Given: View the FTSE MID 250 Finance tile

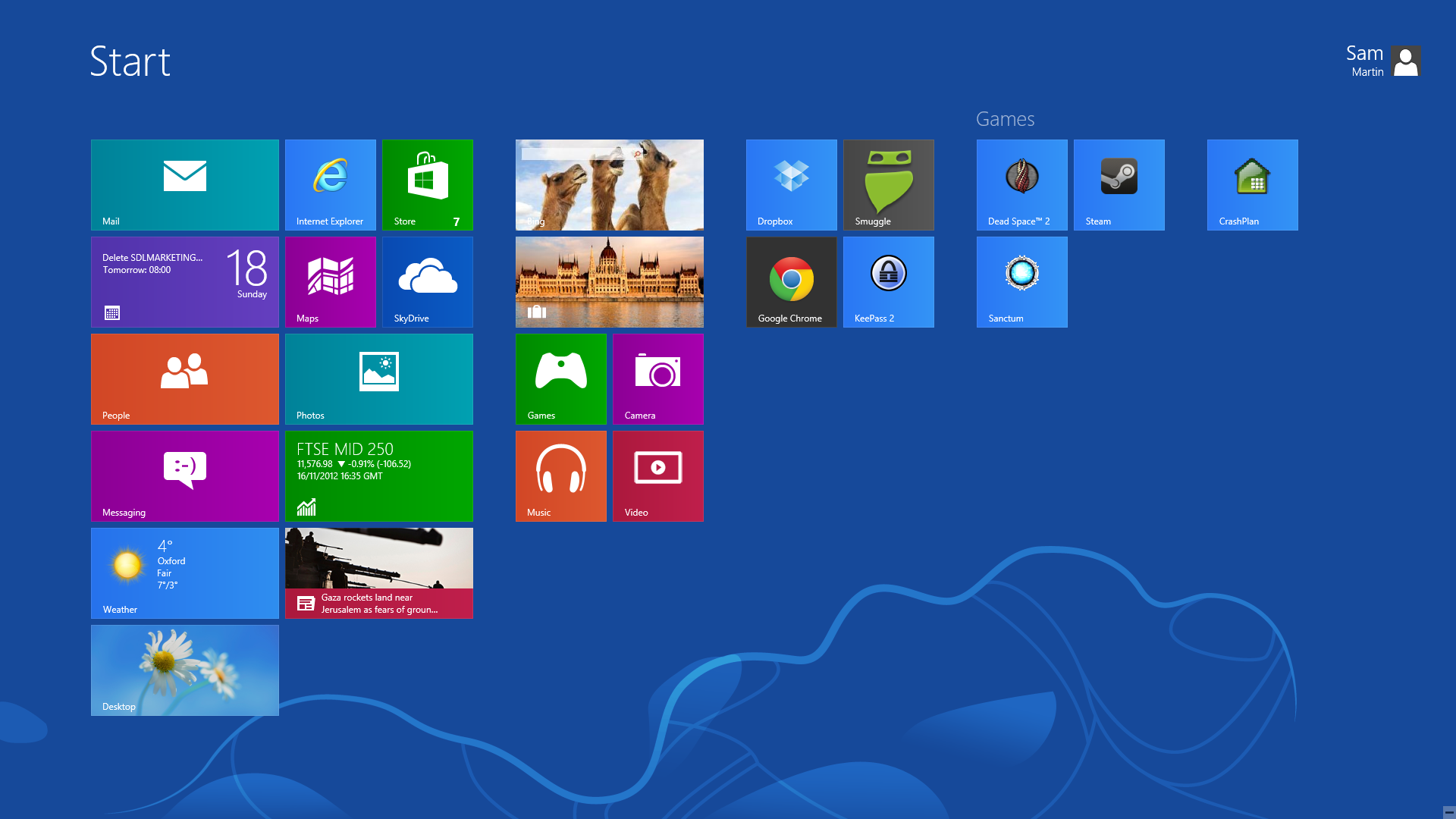Looking at the screenshot, I should (x=379, y=476).
